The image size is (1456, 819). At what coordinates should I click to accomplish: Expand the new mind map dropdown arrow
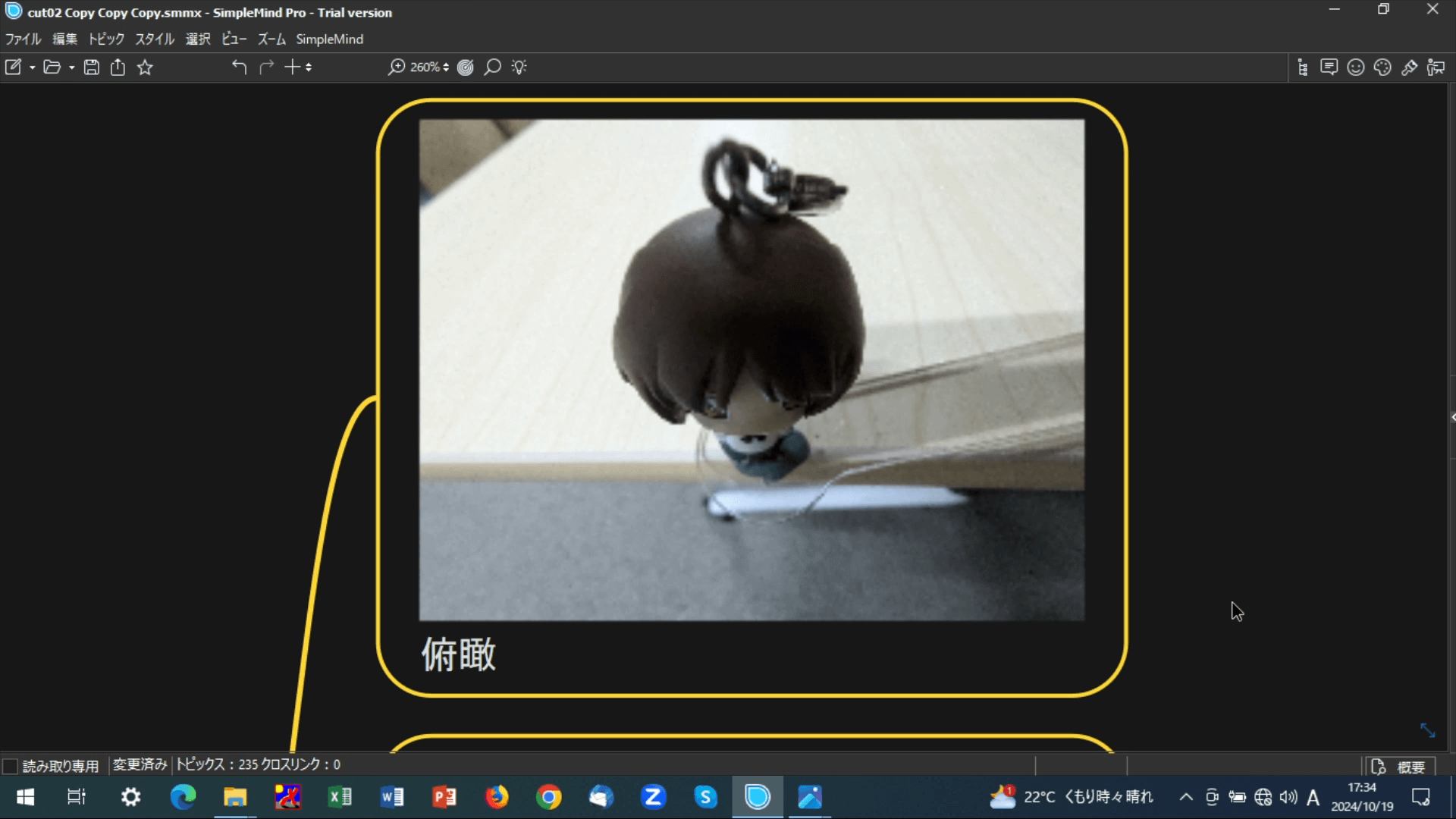click(32, 67)
